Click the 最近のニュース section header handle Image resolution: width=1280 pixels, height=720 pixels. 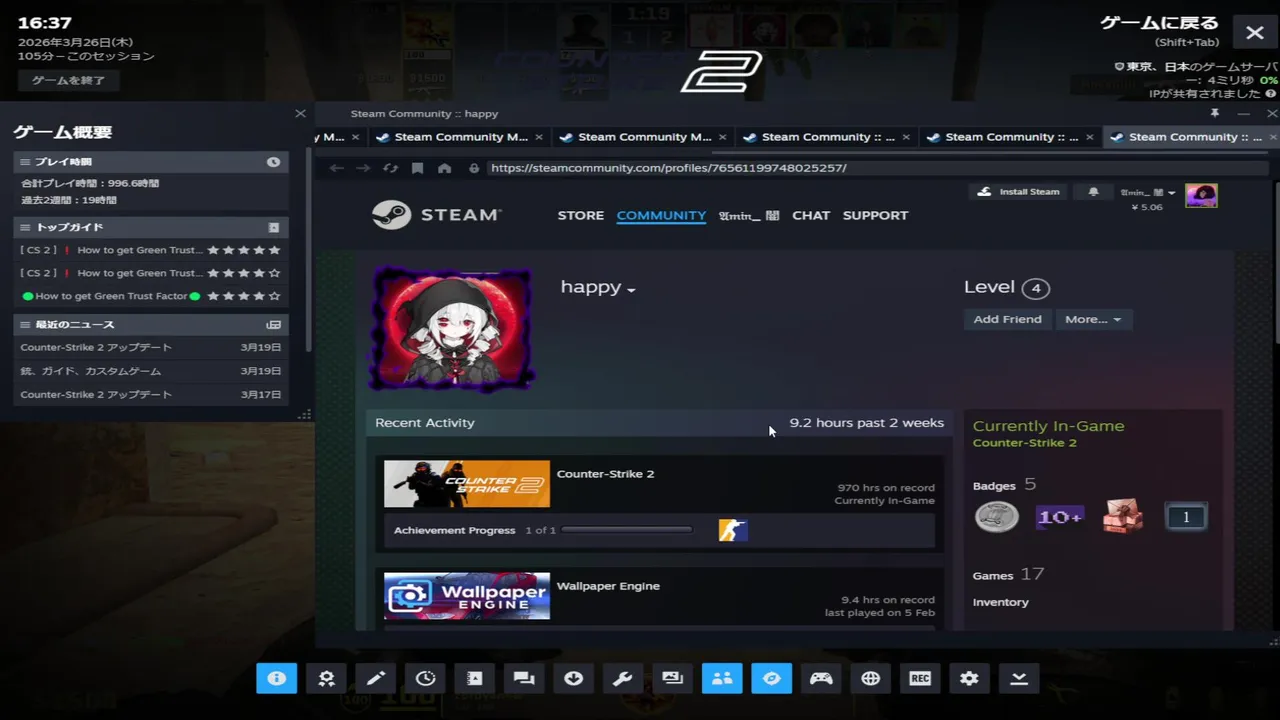[26, 325]
